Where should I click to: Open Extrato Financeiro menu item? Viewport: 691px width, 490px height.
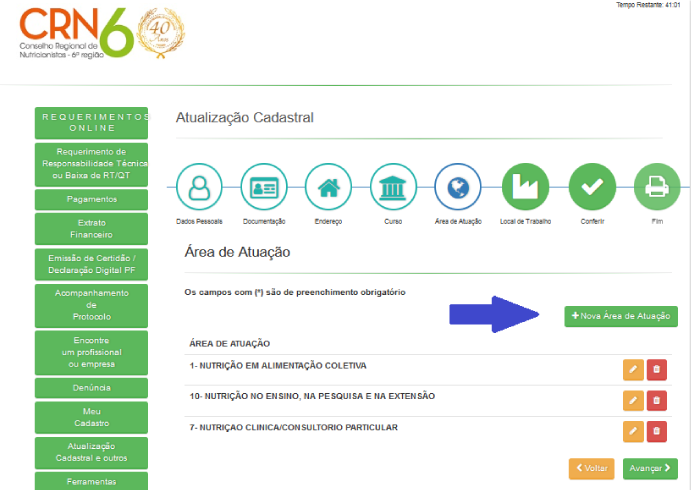pyautogui.click(x=91, y=229)
